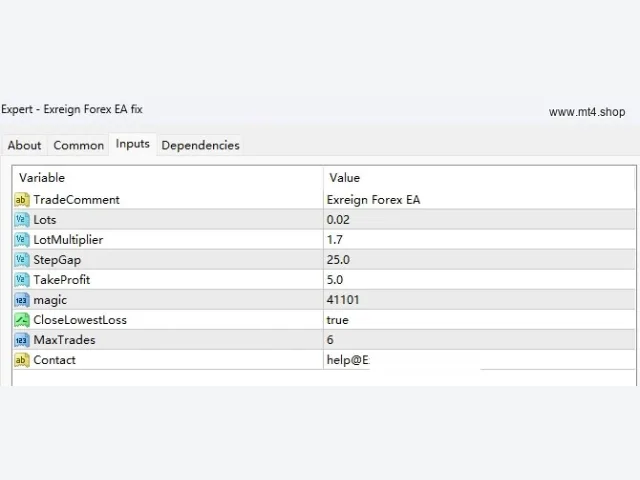Select the magic variable name

point(50,300)
